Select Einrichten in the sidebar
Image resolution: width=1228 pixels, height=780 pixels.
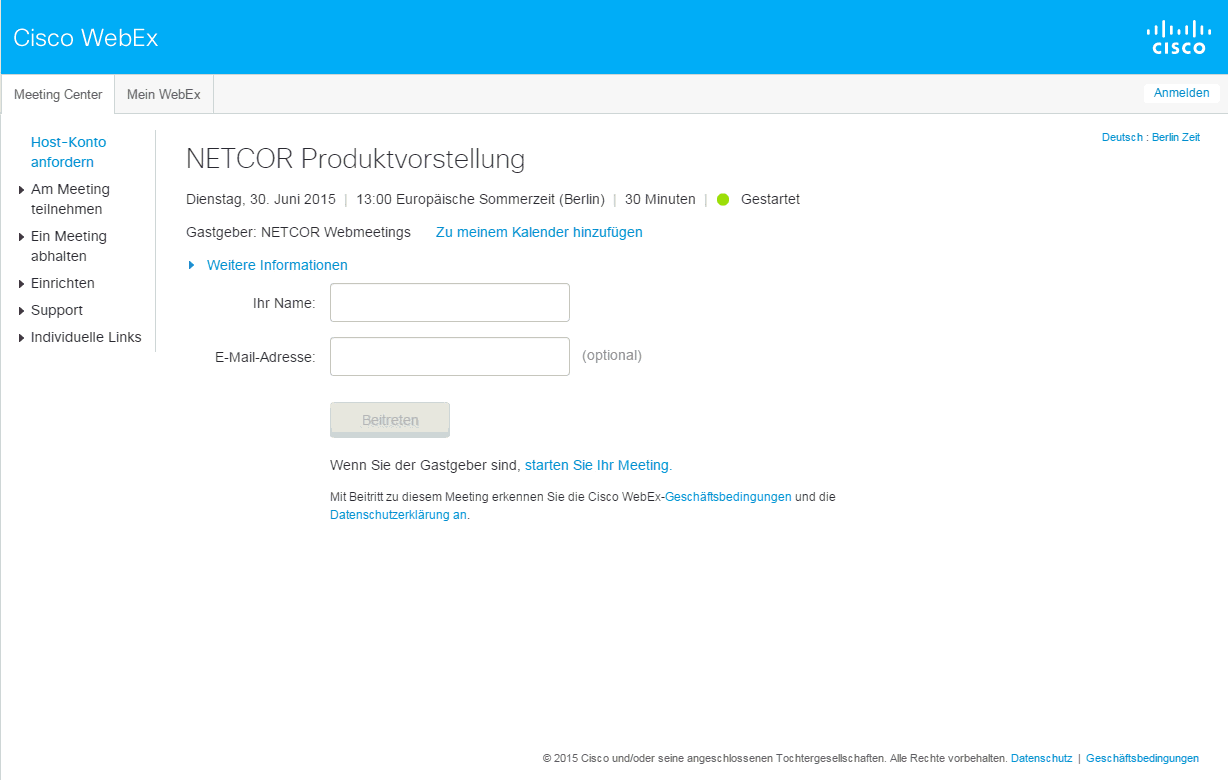pyautogui.click(x=63, y=283)
